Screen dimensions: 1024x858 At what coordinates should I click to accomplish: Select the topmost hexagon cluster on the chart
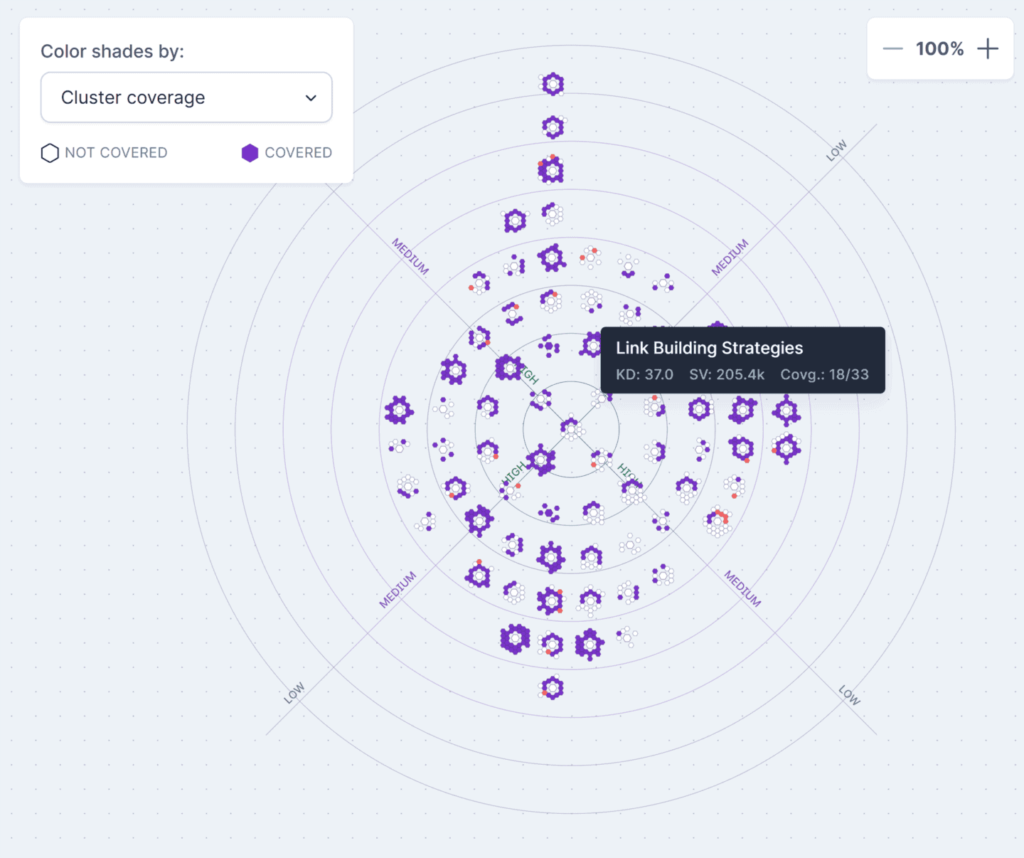click(x=552, y=84)
